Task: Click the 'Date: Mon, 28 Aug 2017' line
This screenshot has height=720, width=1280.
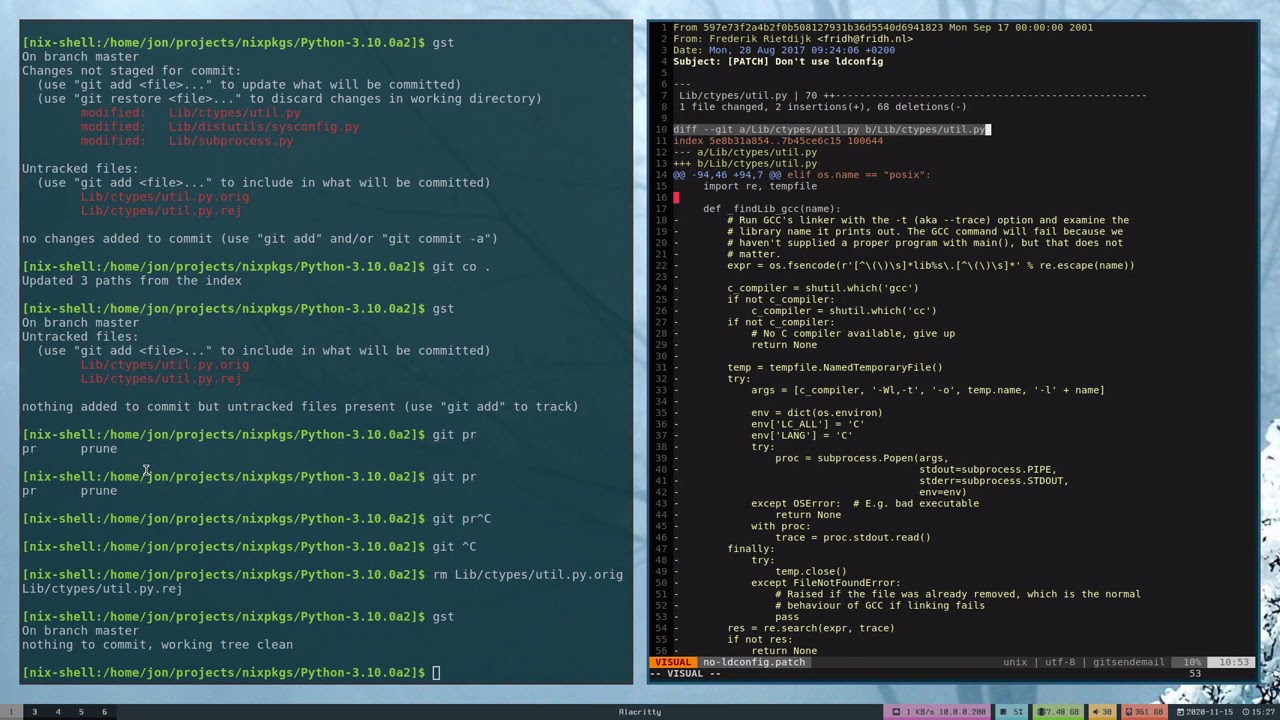Action: 783,50
